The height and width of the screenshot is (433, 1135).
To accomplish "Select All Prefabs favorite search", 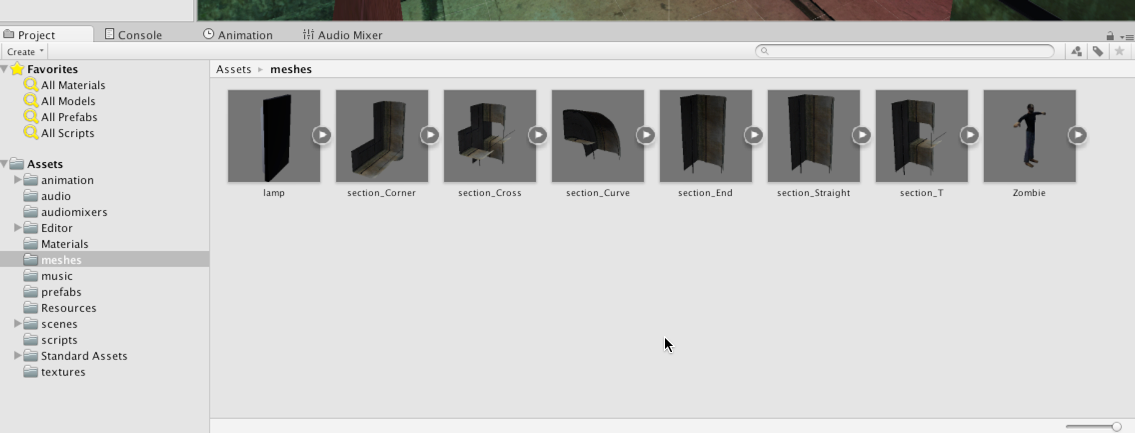I will coord(69,117).
